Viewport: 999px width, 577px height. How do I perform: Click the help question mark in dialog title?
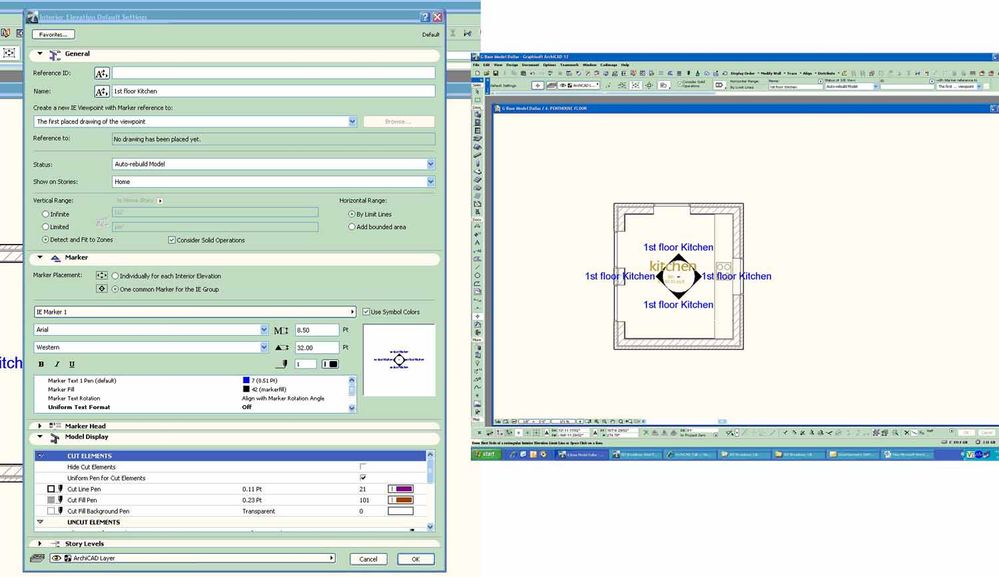coord(425,17)
